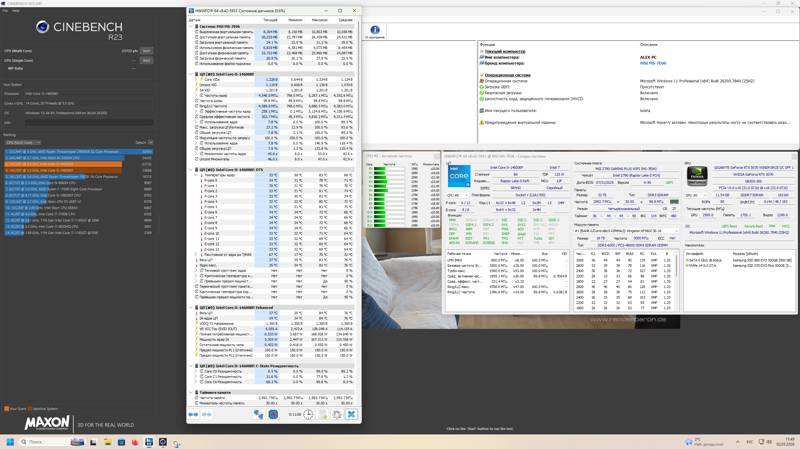Start the Cinebench CPU Multi Core test
This screenshot has width=800, height=449.
point(146,51)
